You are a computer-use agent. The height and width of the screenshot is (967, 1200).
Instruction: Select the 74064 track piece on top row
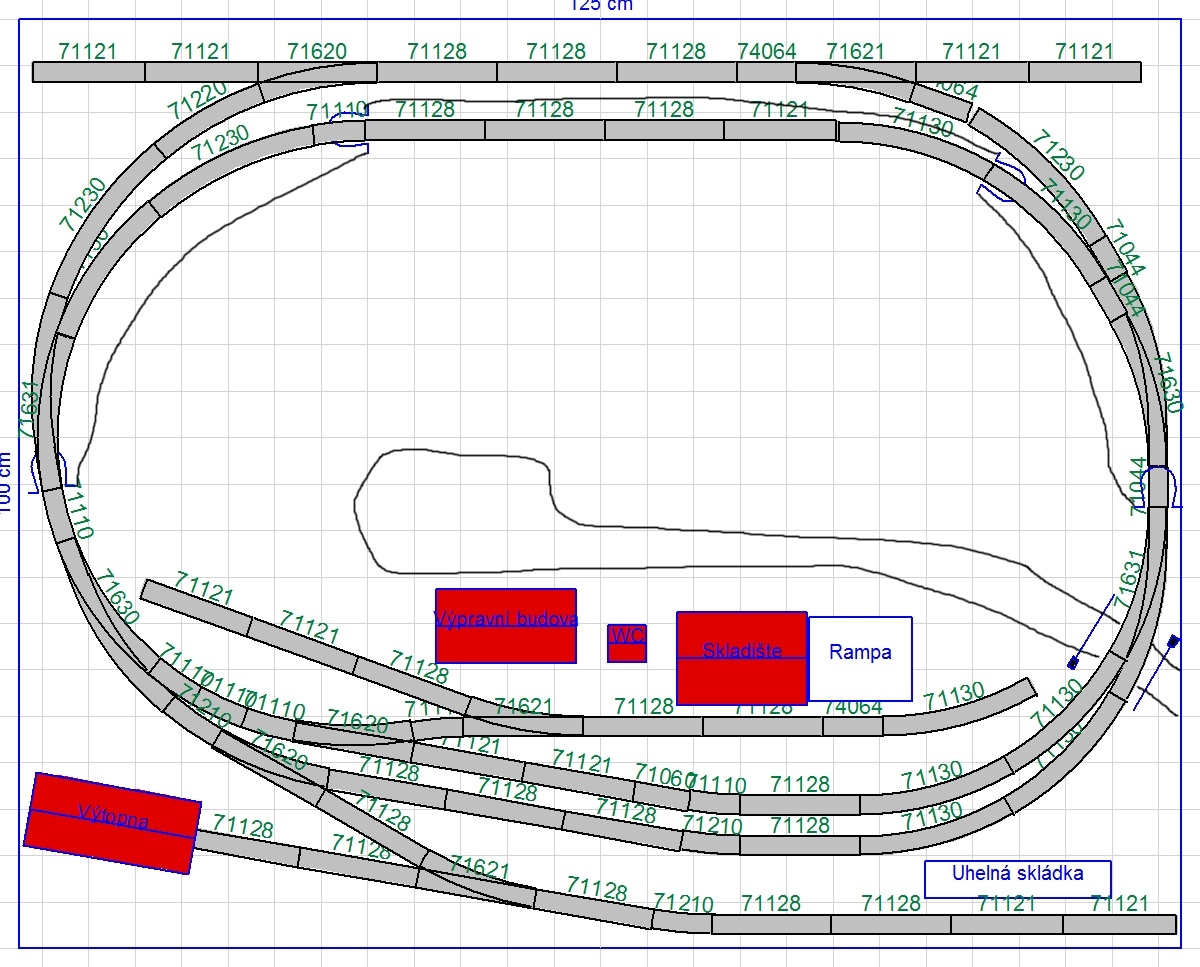pyautogui.click(x=767, y=72)
